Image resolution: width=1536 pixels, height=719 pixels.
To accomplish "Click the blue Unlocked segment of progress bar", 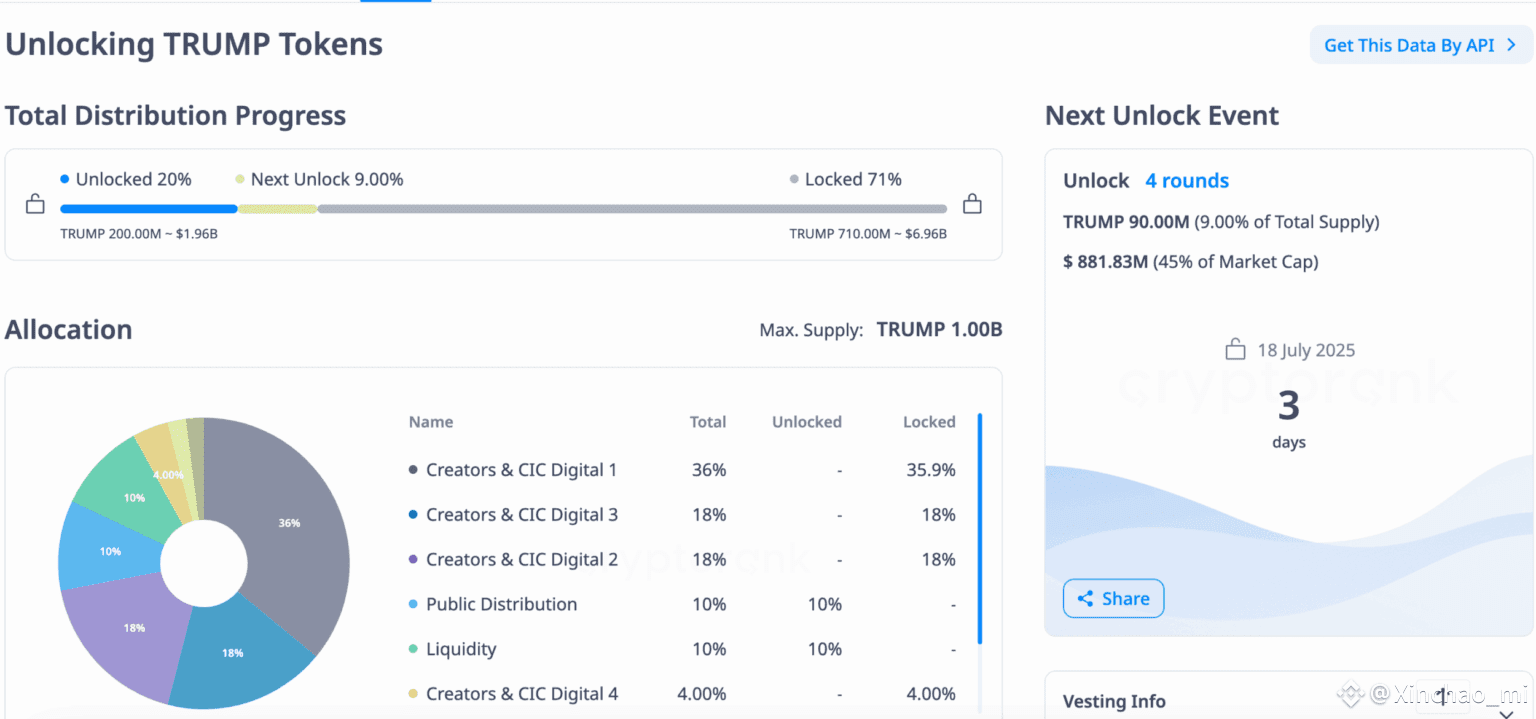I will (x=149, y=209).
